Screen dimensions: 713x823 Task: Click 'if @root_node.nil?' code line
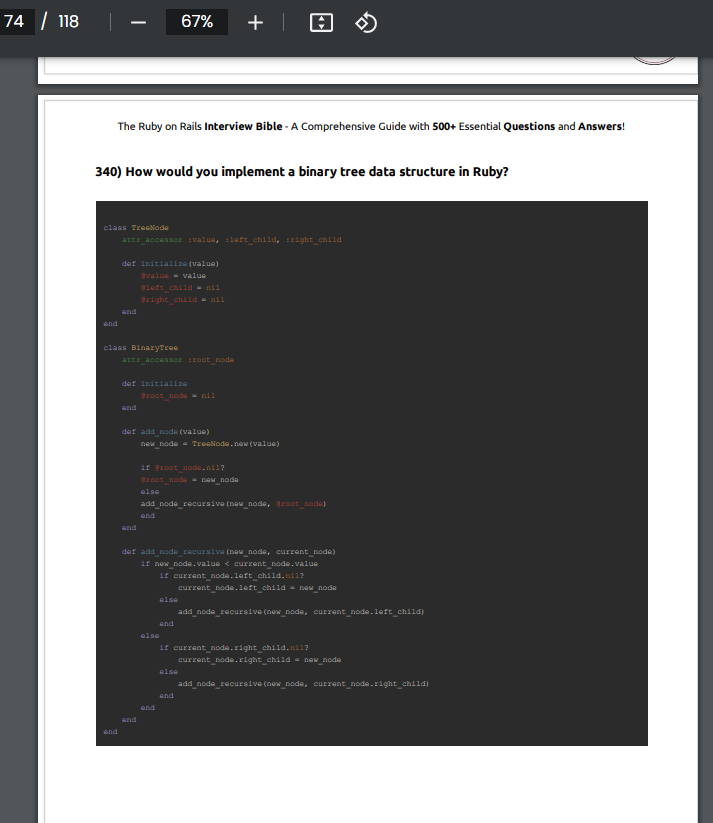point(183,468)
